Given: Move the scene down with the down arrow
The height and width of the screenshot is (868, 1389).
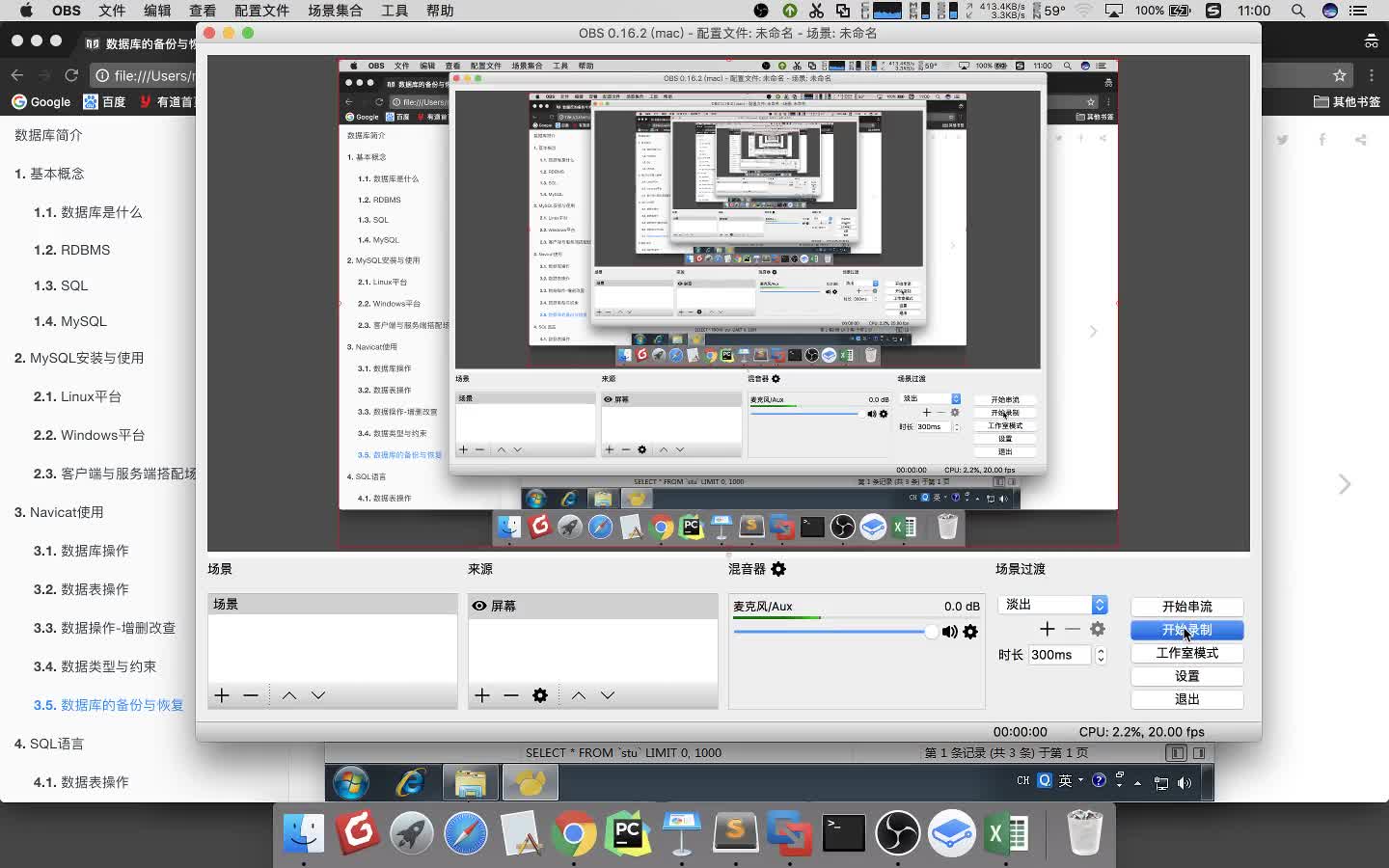Looking at the screenshot, I should pyautogui.click(x=318, y=695).
